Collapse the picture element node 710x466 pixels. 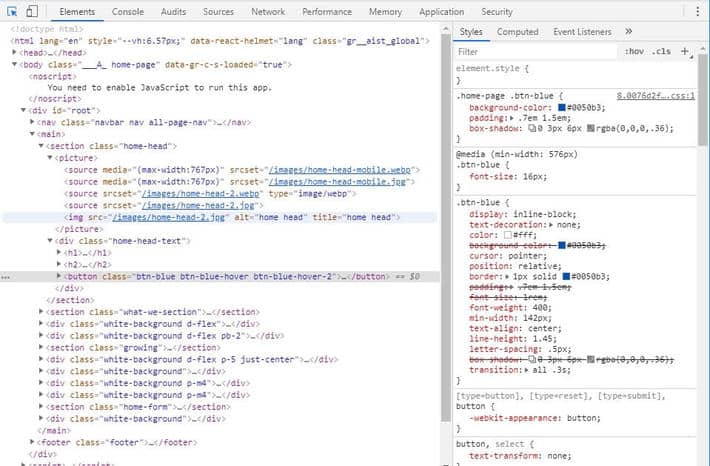[x=50, y=158]
